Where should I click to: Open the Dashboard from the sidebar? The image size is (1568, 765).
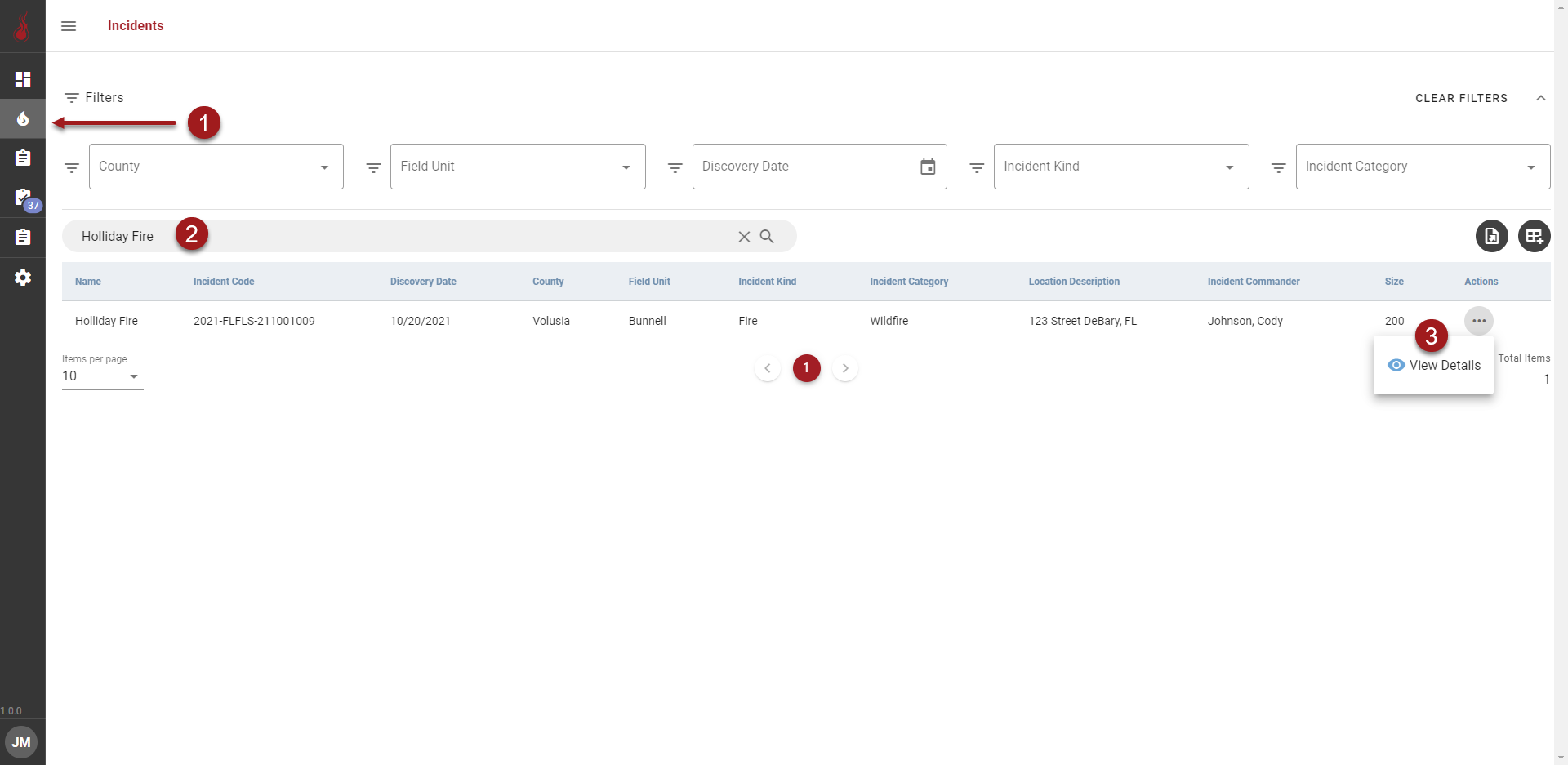(x=23, y=79)
